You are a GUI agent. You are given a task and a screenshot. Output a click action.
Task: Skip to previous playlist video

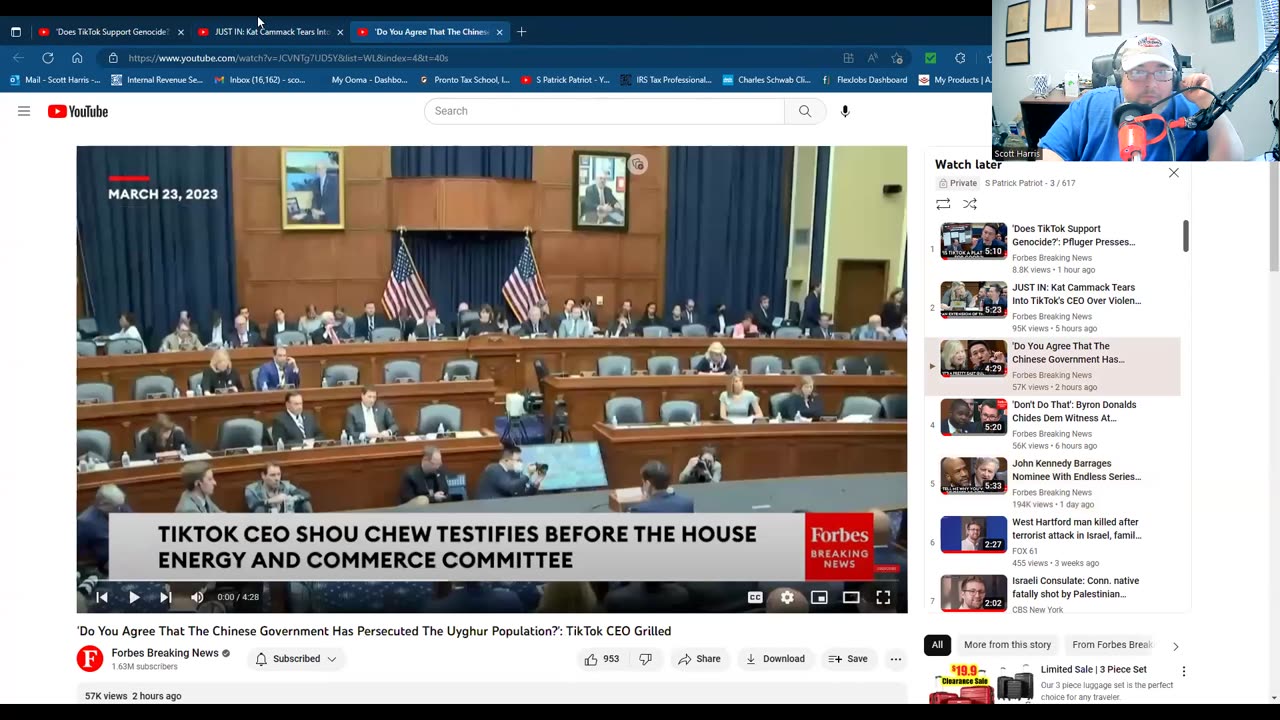pyautogui.click(x=101, y=597)
